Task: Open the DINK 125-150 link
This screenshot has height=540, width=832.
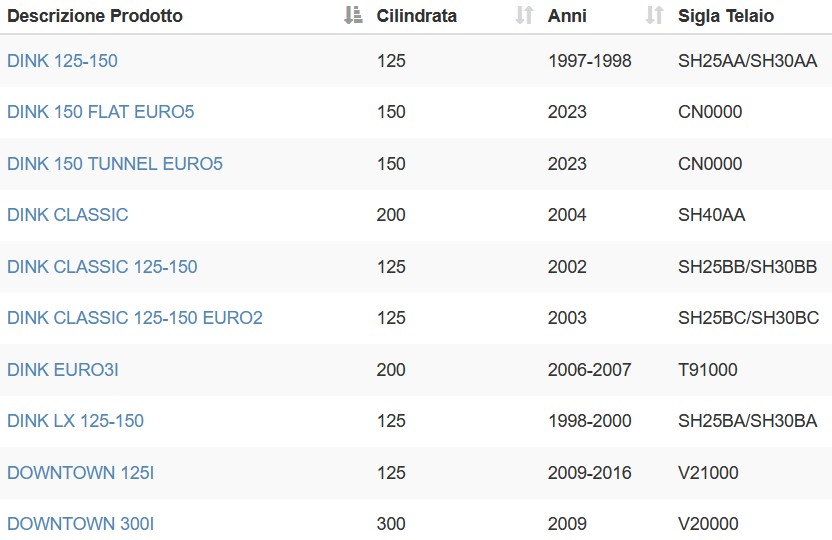Action: [x=63, y=61]
